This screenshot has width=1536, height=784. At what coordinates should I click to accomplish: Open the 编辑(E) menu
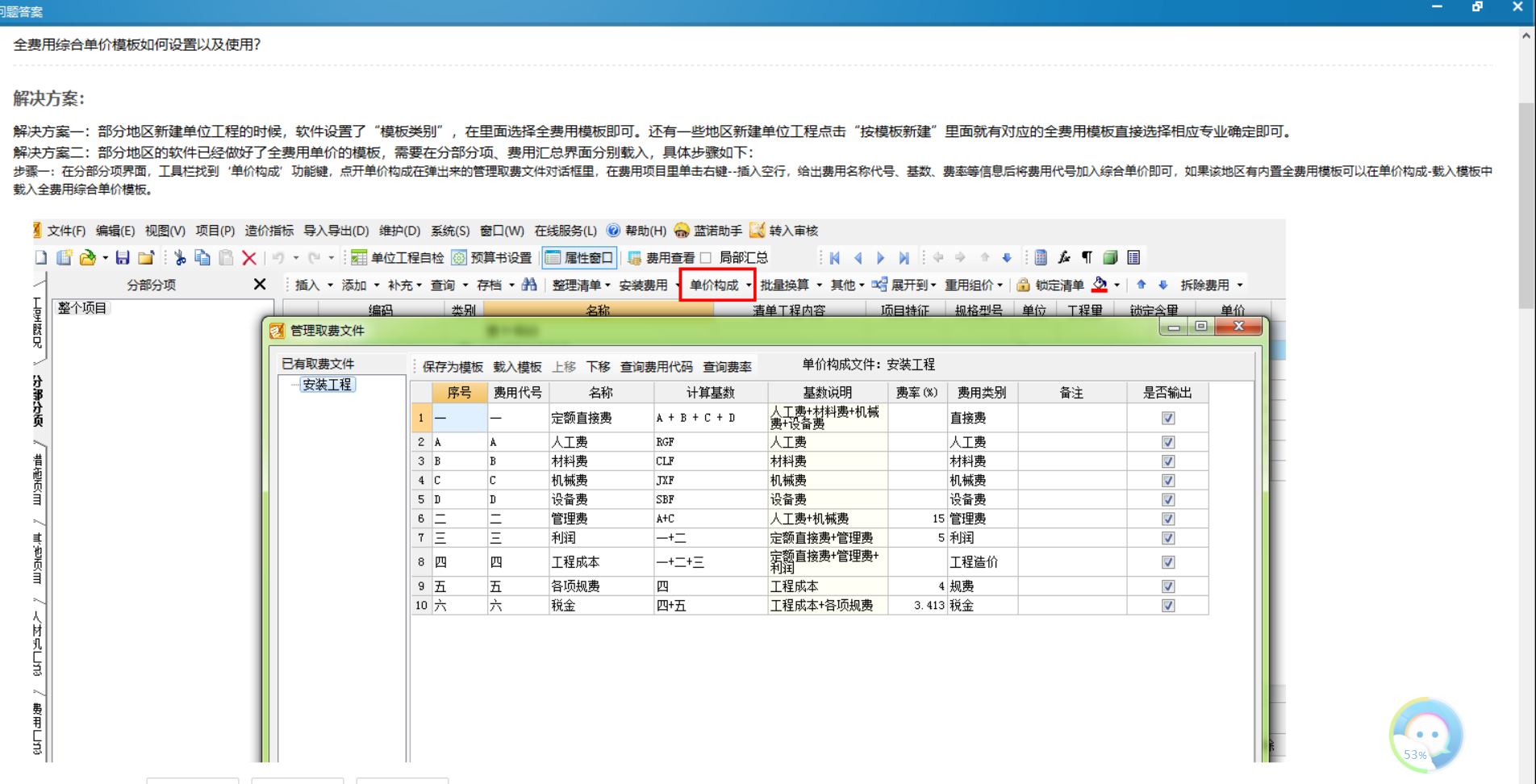point(115,231)
